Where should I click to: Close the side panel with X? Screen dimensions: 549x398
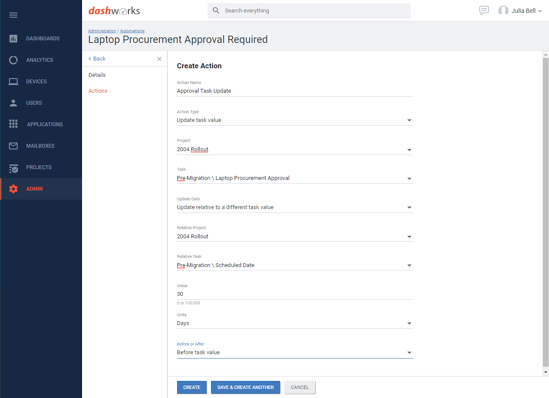pos(159,59)
